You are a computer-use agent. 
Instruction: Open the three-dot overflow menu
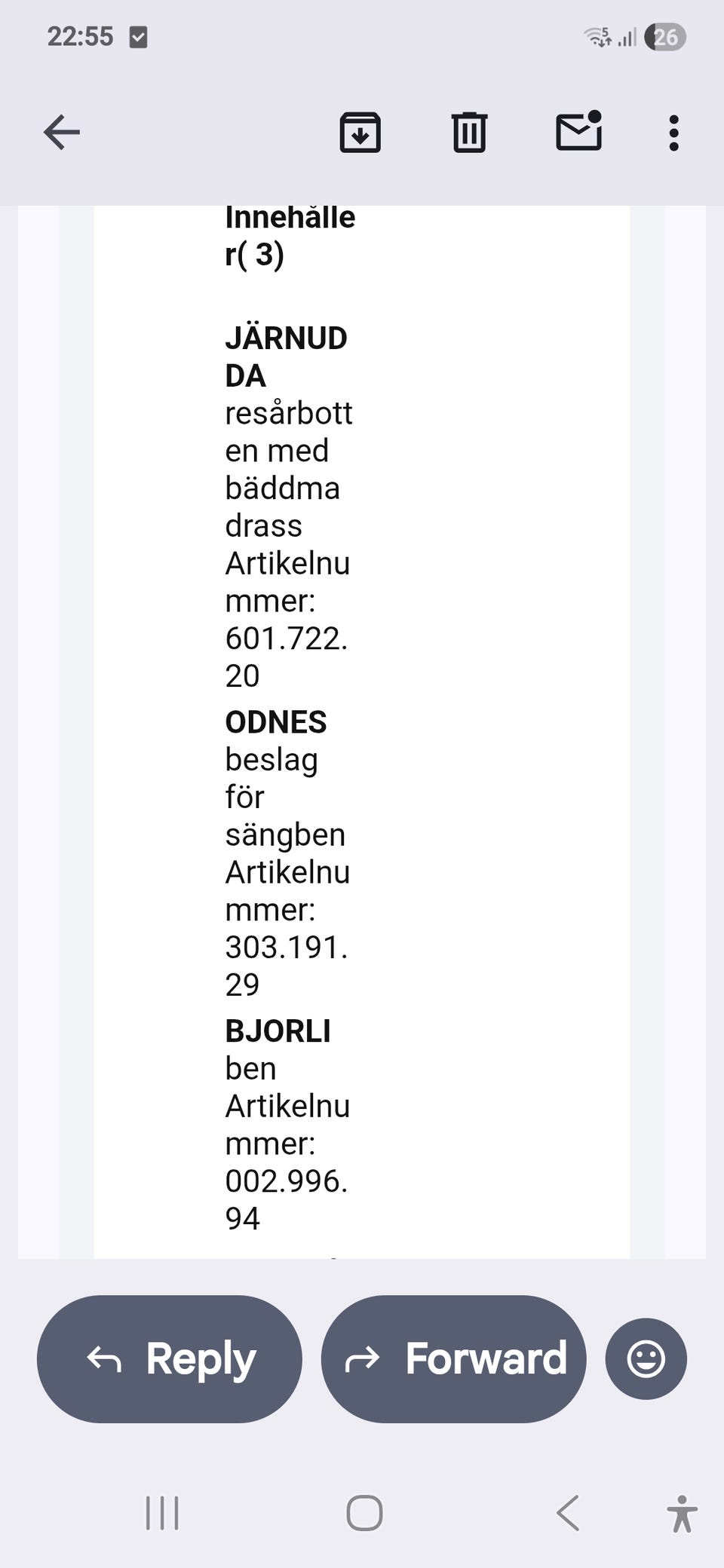tap(673, 133)
